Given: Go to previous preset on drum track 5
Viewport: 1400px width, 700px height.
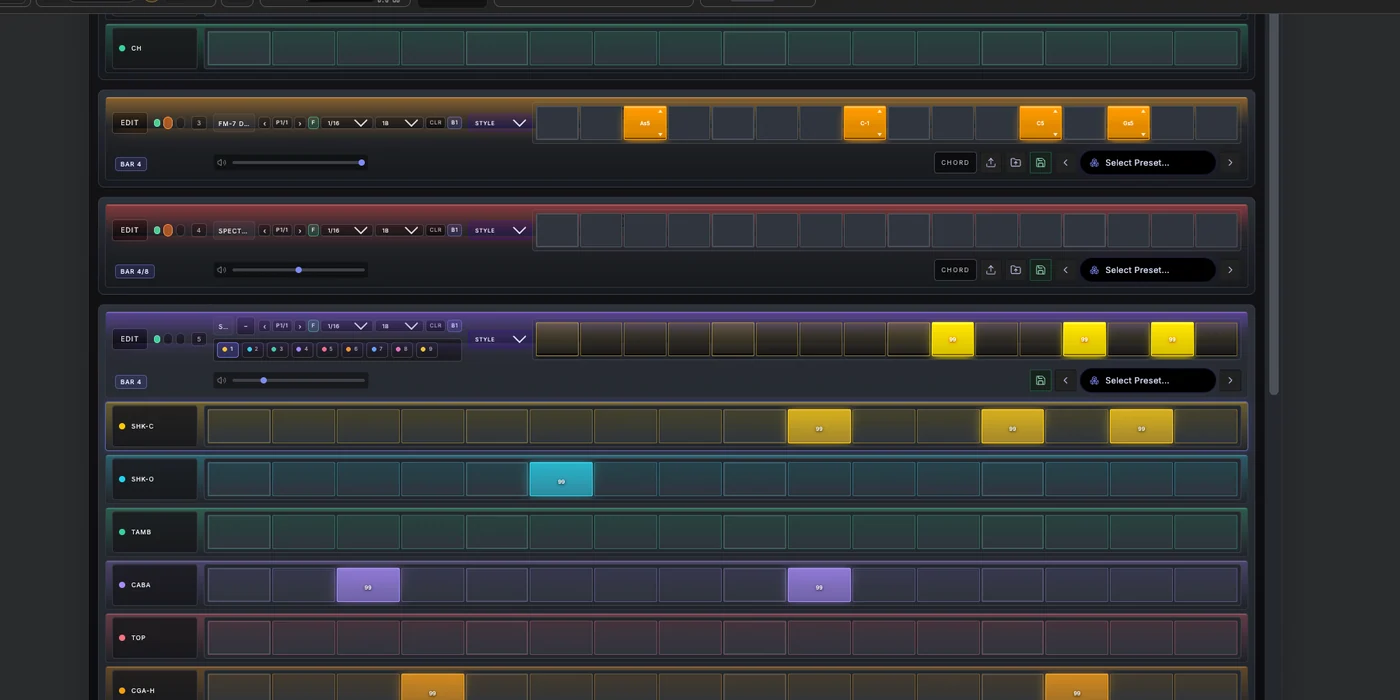Looking at the screenshot, I should point(1065,381).
